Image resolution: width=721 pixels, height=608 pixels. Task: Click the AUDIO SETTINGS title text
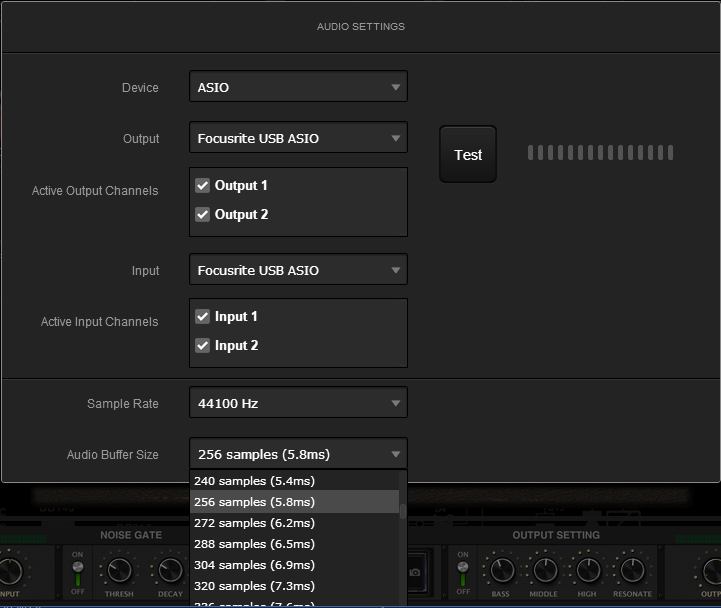click(x=360, y=27)
